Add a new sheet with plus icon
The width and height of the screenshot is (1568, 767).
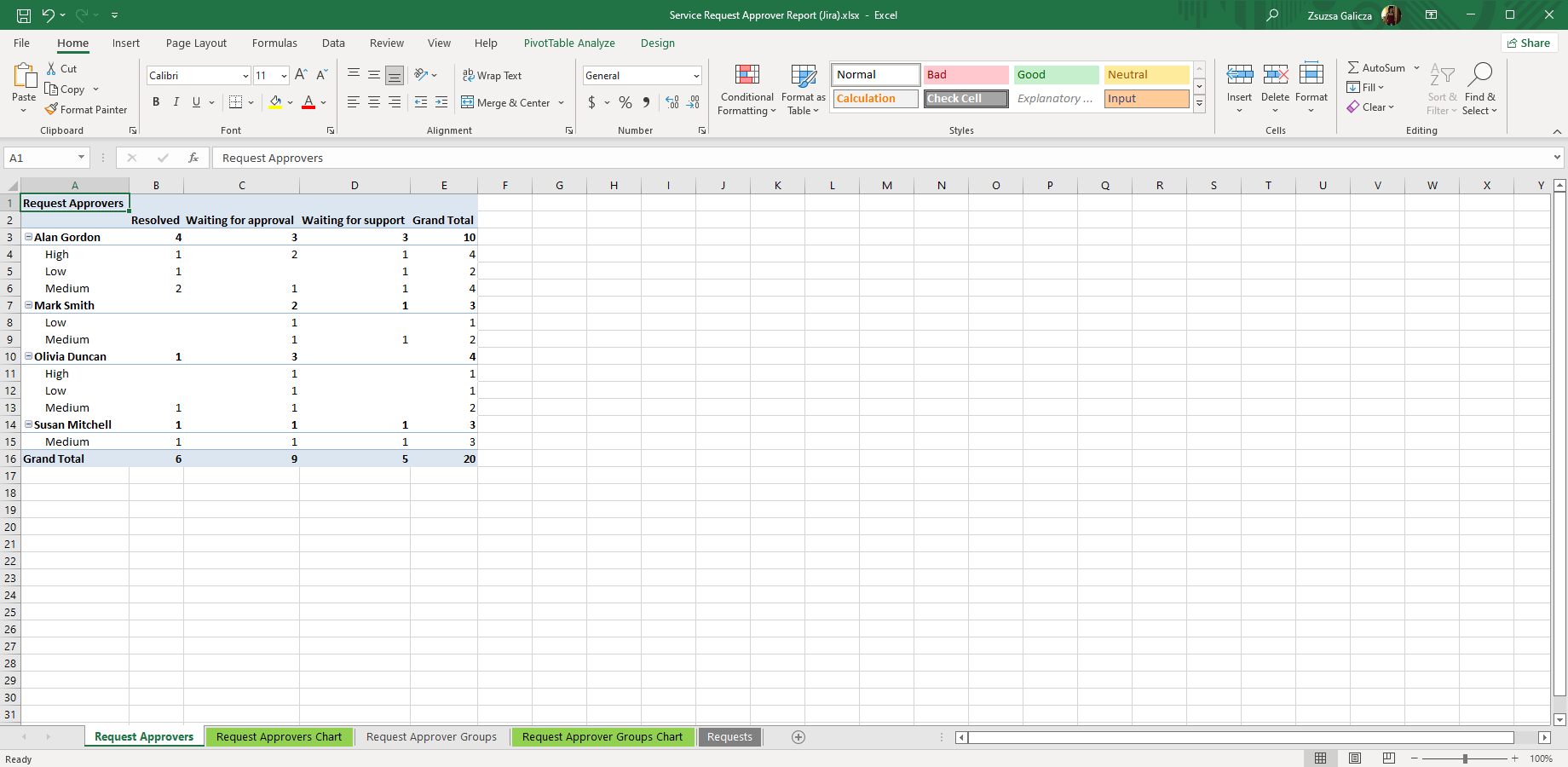798,737
